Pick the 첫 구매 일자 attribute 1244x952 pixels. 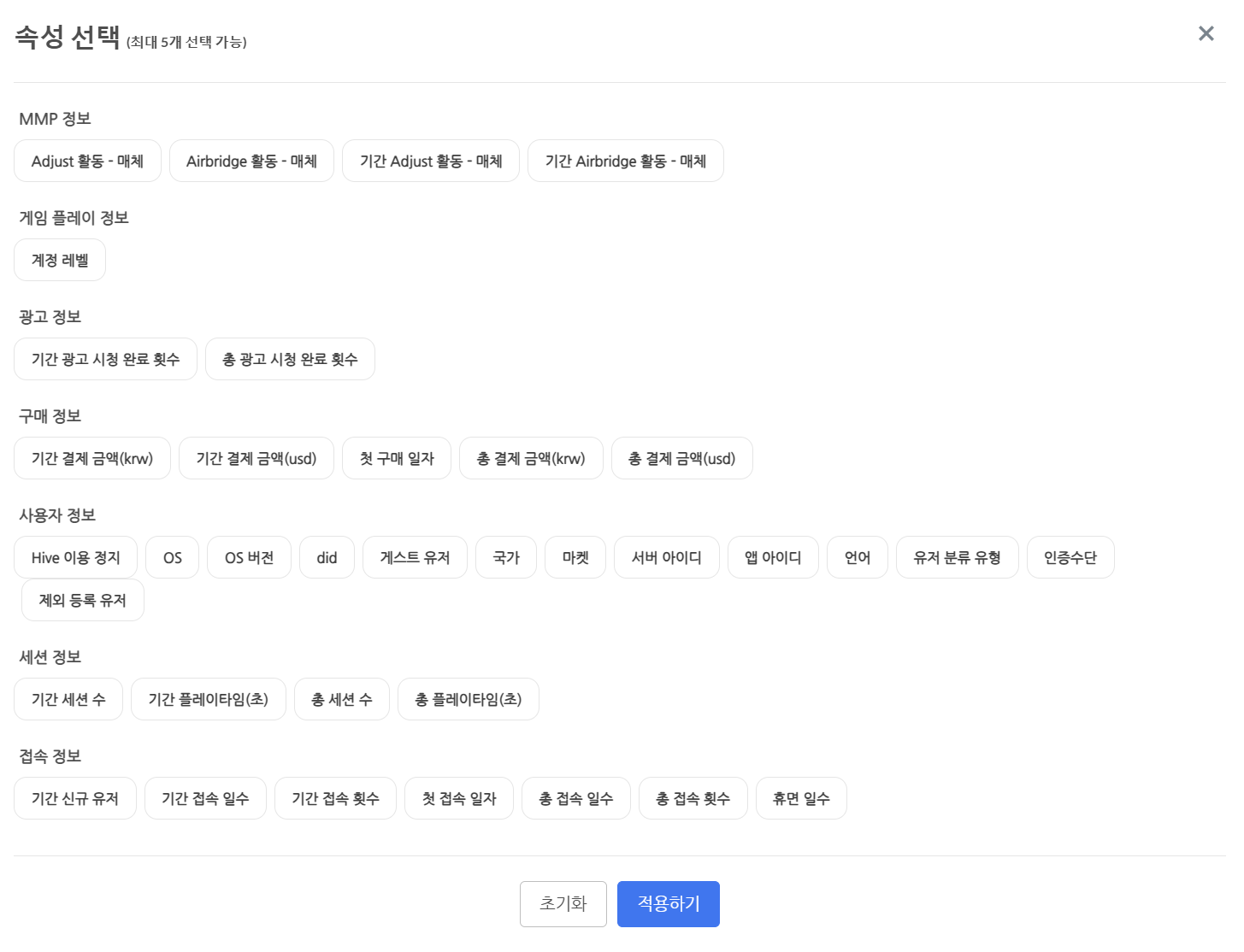coord(396,458)
